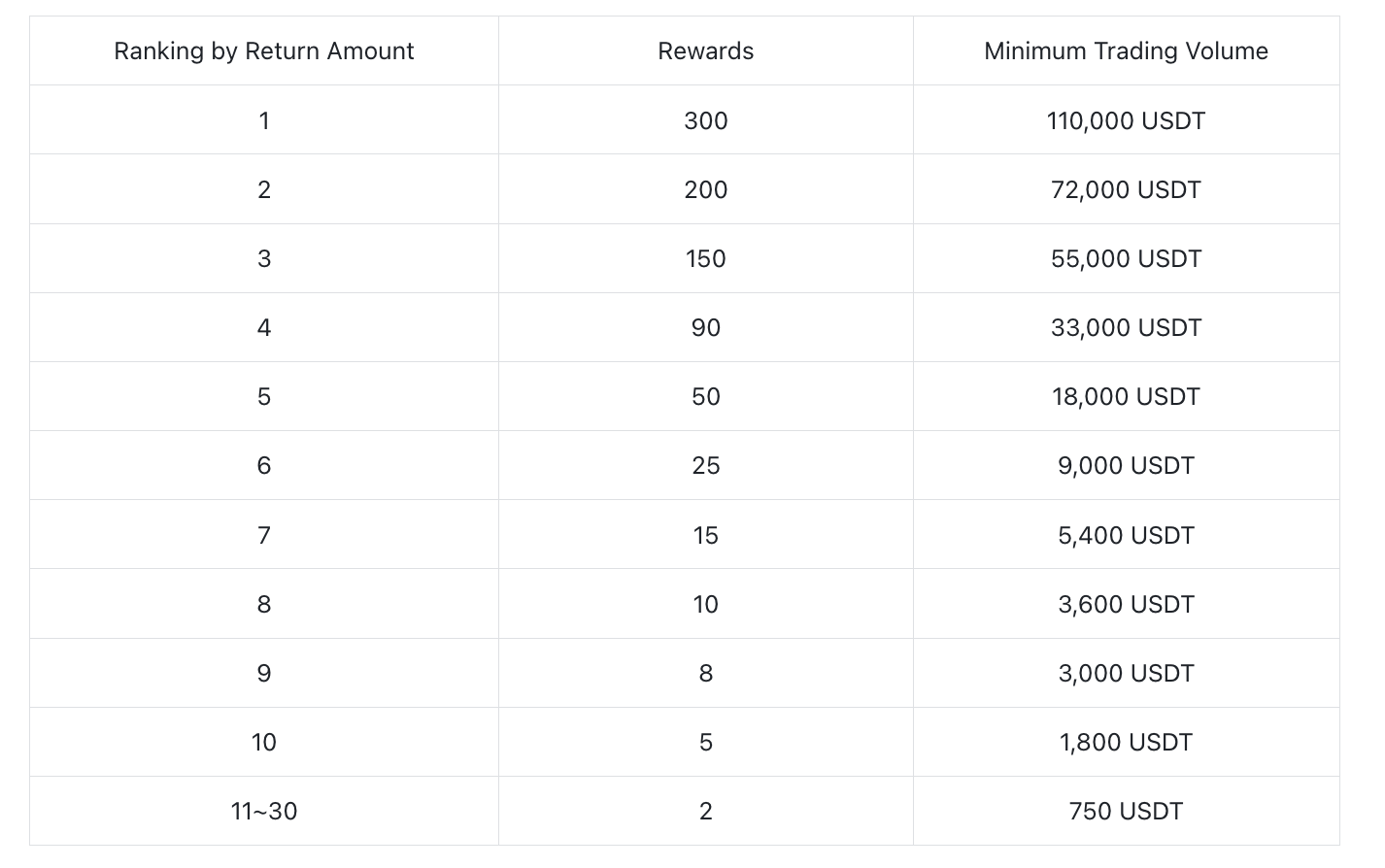The image size is (1385, 868).
Task: Click the 18,000 USDT volume cell
Action: click(1126, 396)
